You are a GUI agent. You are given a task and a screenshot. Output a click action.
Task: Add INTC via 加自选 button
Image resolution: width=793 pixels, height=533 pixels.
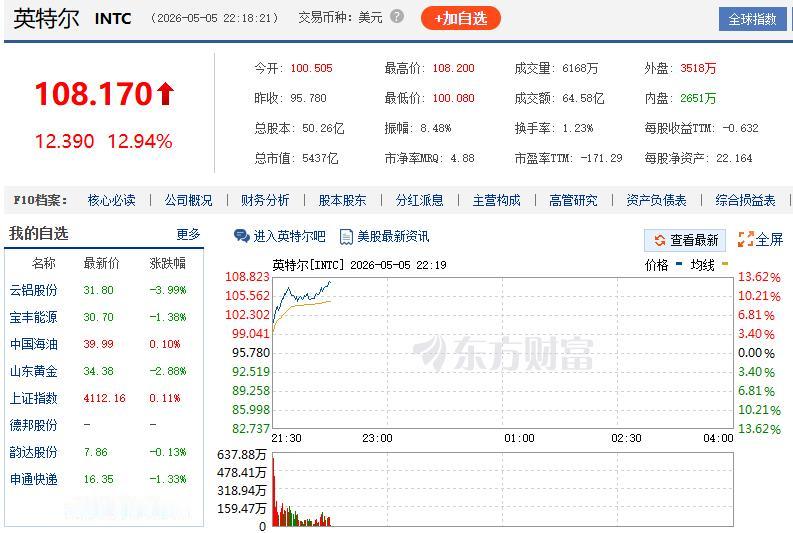(461, 19)
